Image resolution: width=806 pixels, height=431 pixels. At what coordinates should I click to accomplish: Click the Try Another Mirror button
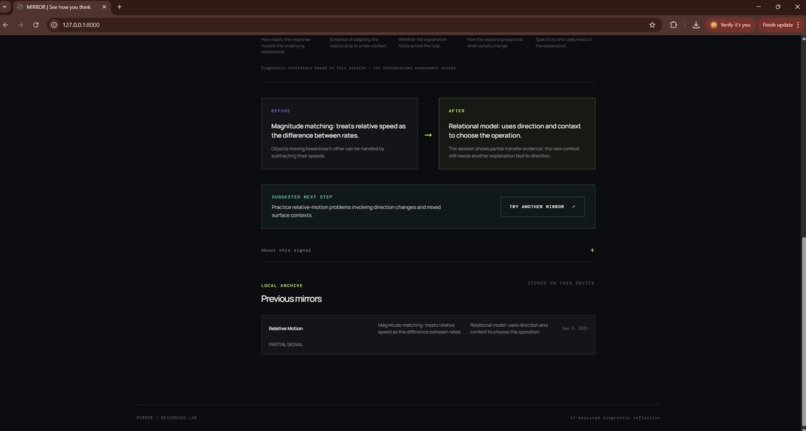click(x=542, y=207)
